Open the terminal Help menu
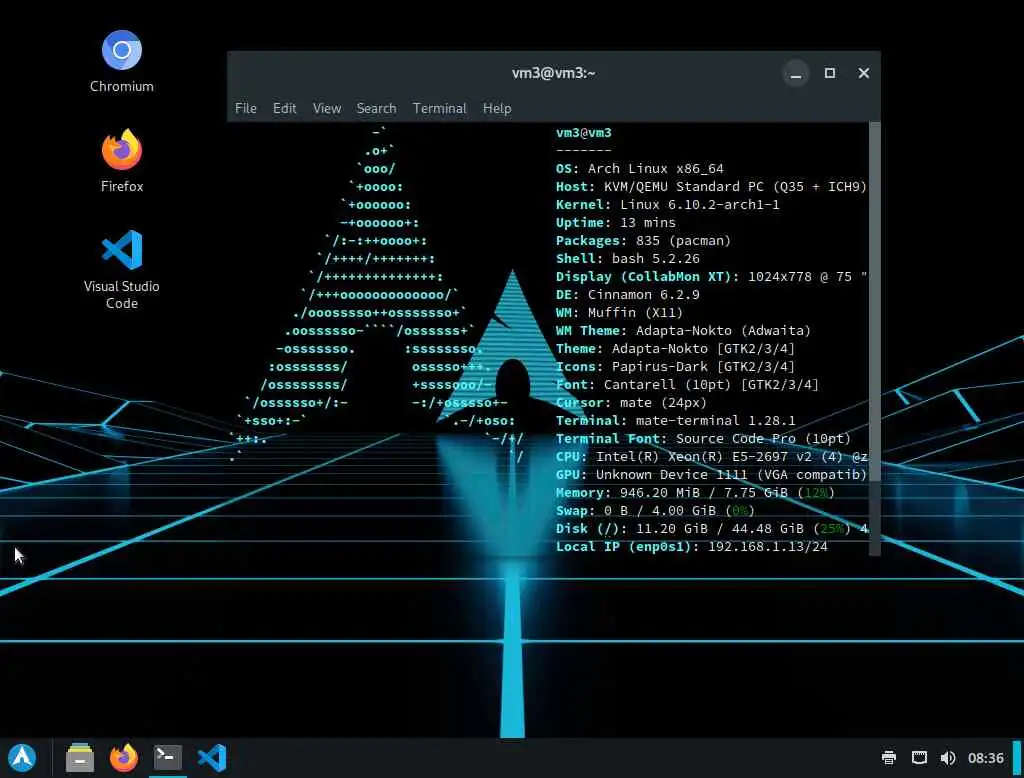 (x=497, y=108)
